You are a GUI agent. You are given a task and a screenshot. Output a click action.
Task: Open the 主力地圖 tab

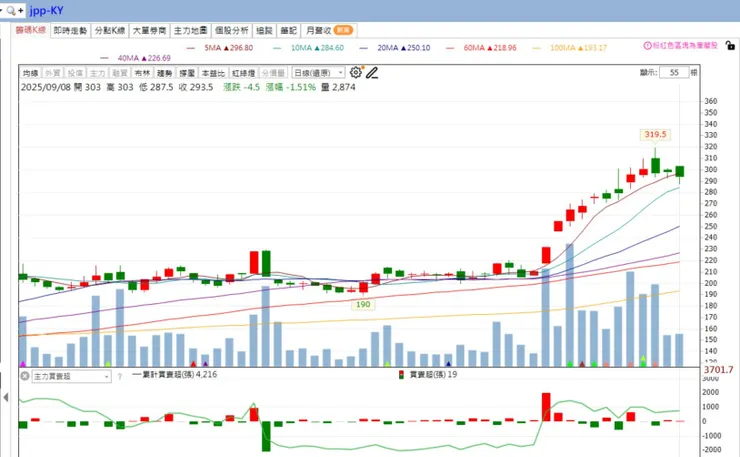[x=190, y=31]
